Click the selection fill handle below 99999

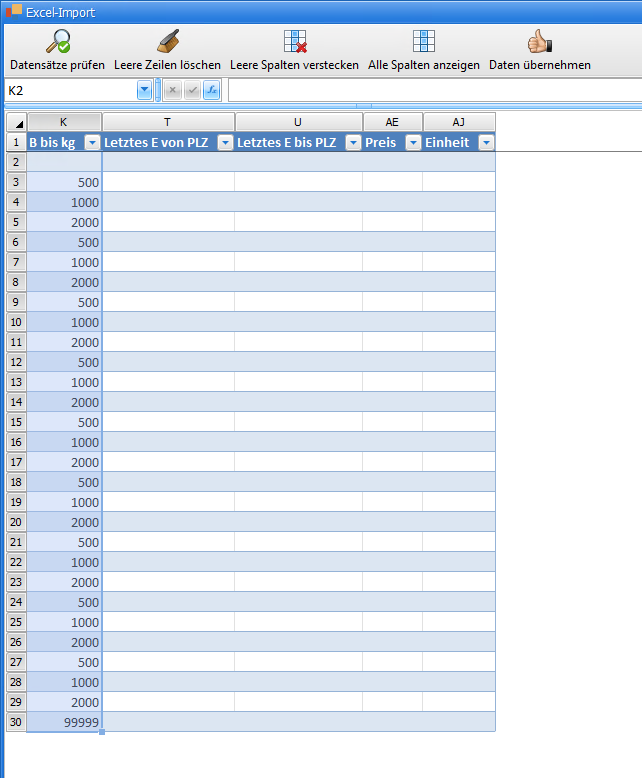[102, 732]
